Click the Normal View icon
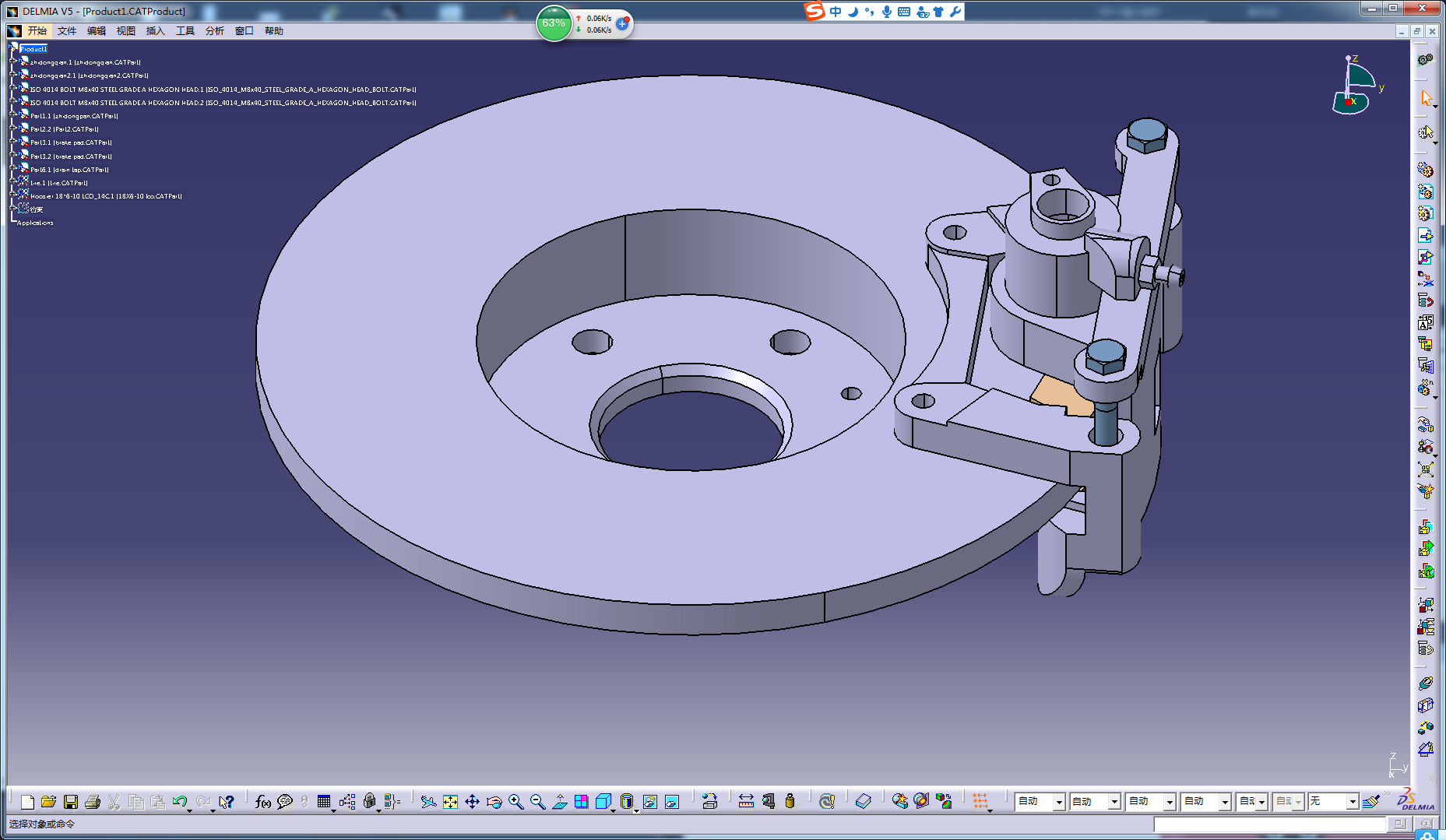 click(x=559, y=802)
